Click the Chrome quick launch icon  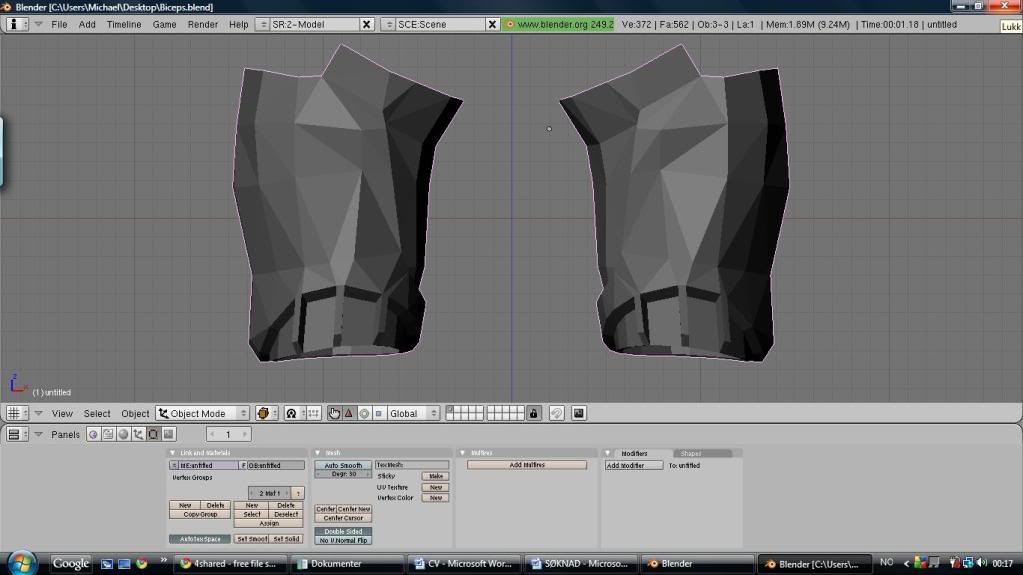pyautogui.click(x=142, y=563)
